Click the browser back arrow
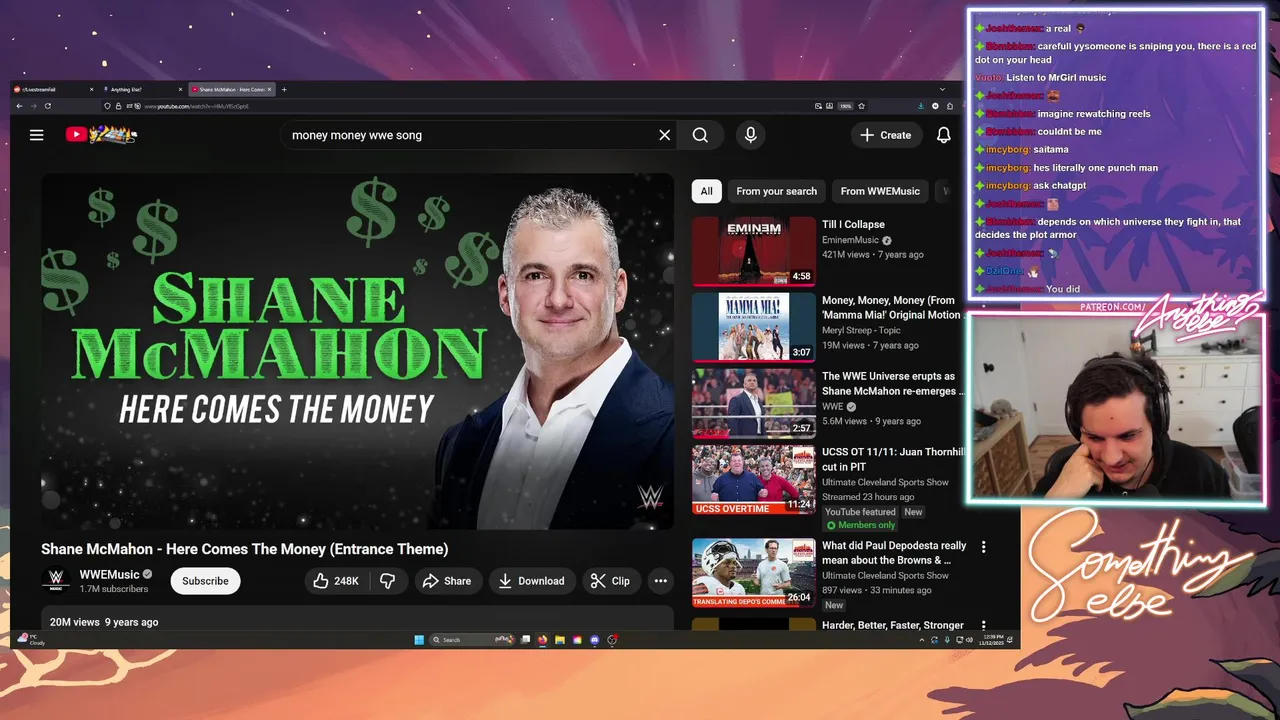 [x=20, y=106]
